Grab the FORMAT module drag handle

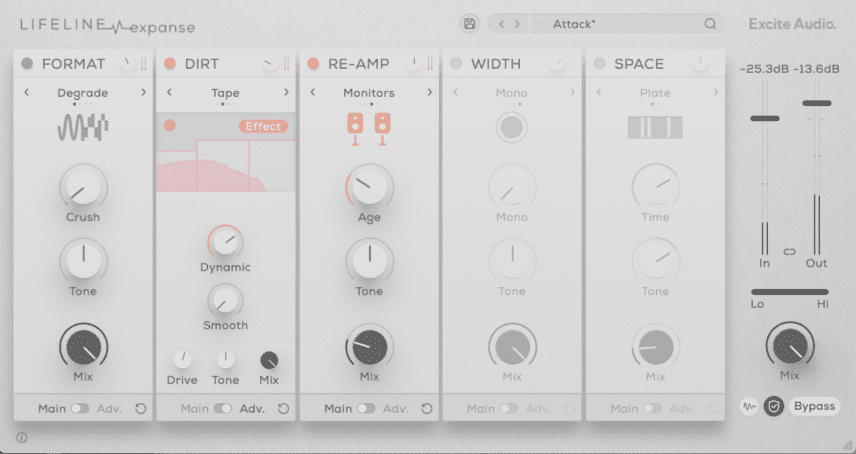point(144,64)
